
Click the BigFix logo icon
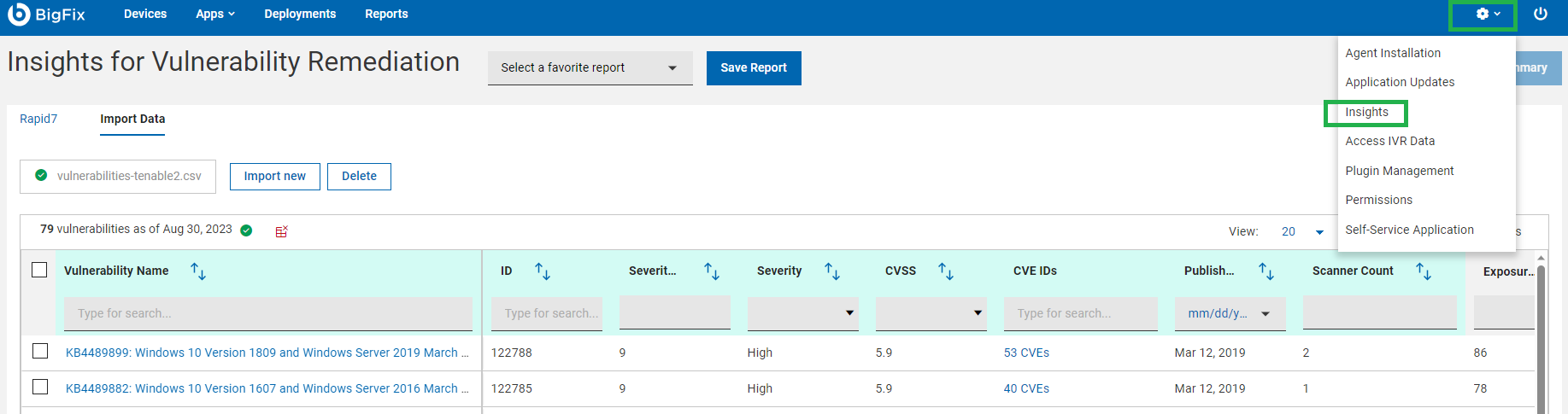(19, 15)
